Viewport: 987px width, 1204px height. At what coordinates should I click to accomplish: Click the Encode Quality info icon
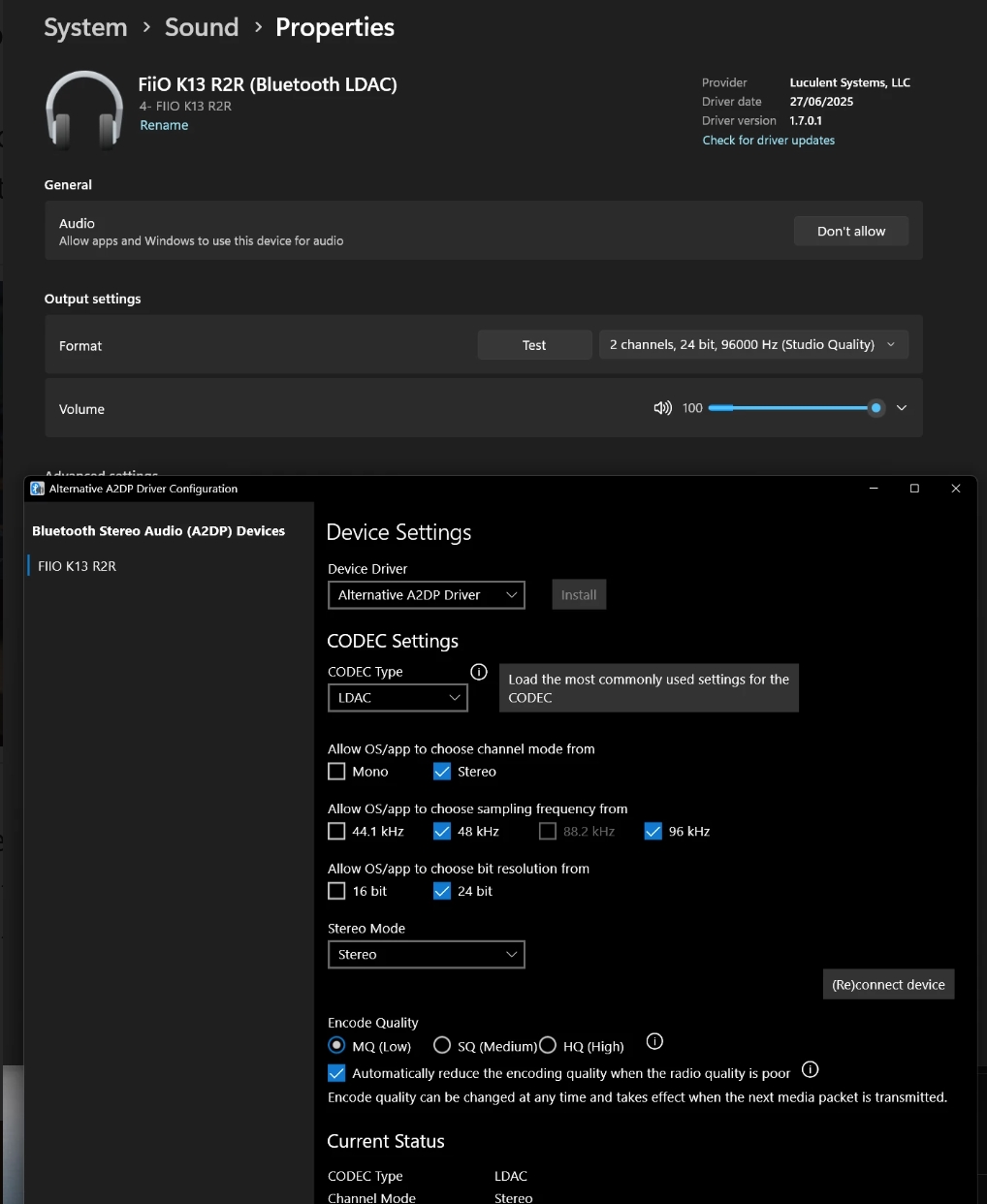654,1042
